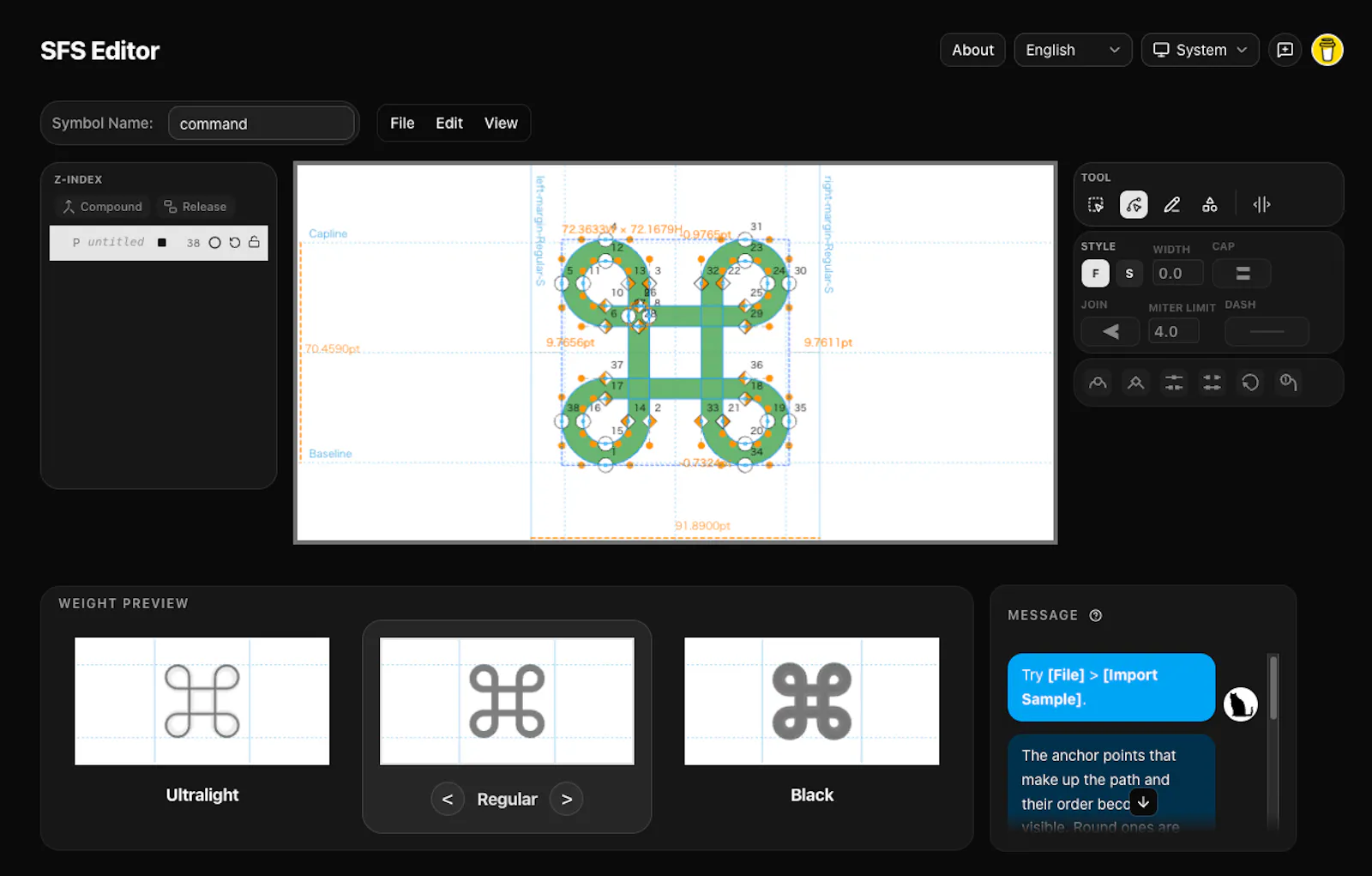Toggle the lock icon on untitled layer
The height and width of the screenshot is (876, 1372).
tap(254, 242)
